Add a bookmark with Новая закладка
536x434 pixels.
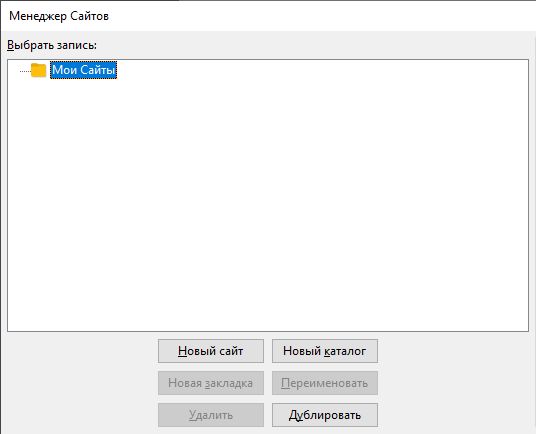pyautogui.click(x=211, y=383)
